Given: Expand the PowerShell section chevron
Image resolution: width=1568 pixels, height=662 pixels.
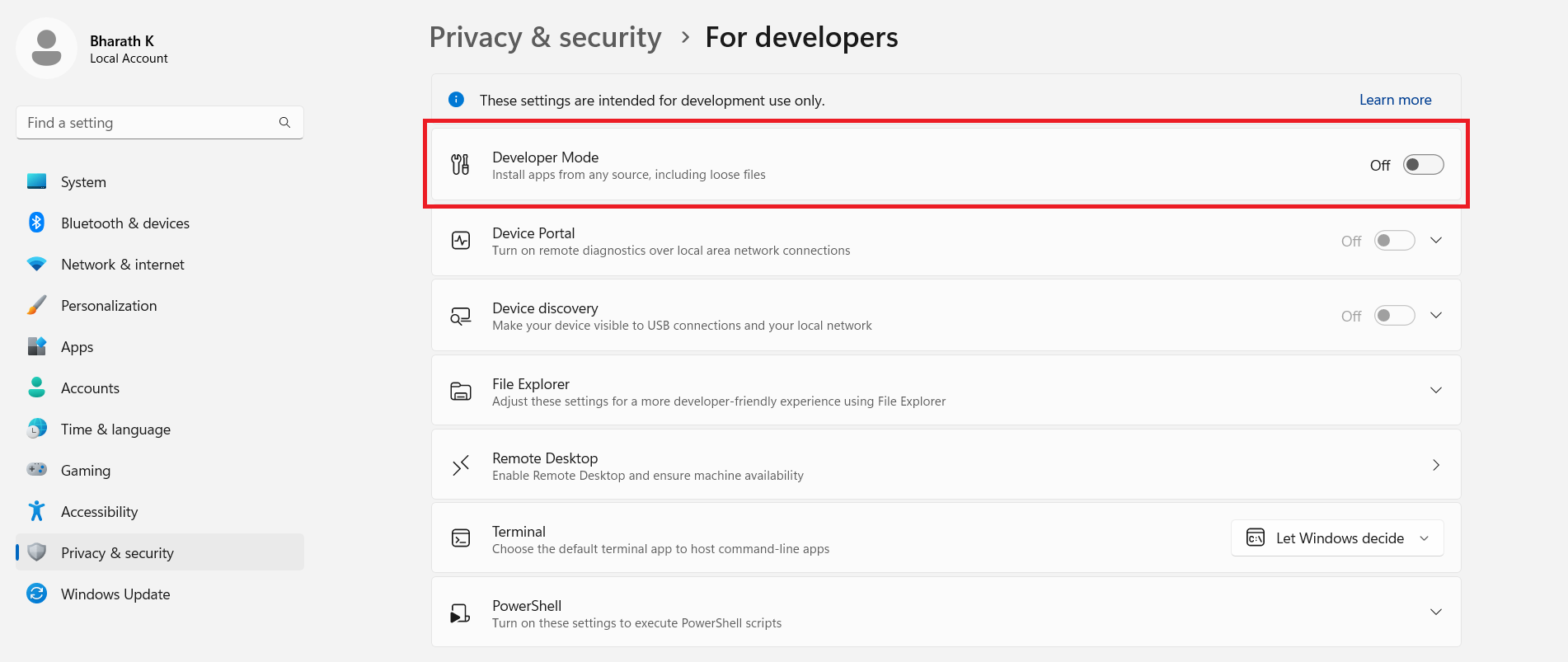Looking at the screenshot, I should click(x=1436, y=613).
